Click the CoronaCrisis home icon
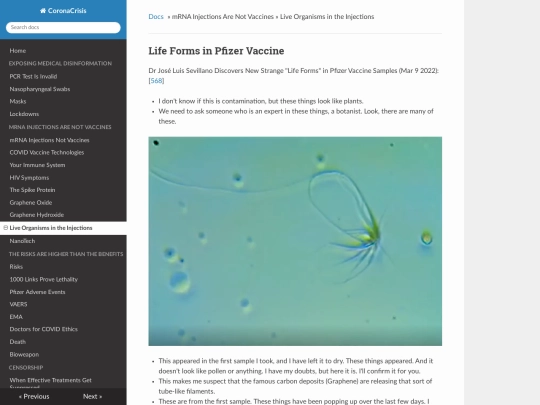Screen dimensions: 540x405 (43, 11)
